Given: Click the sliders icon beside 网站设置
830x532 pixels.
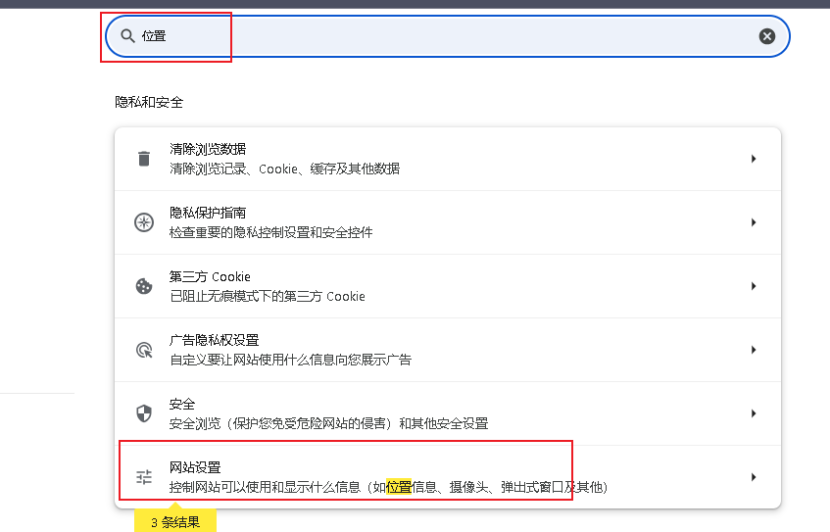Looking at the screenshot, I should click(144, 477).
